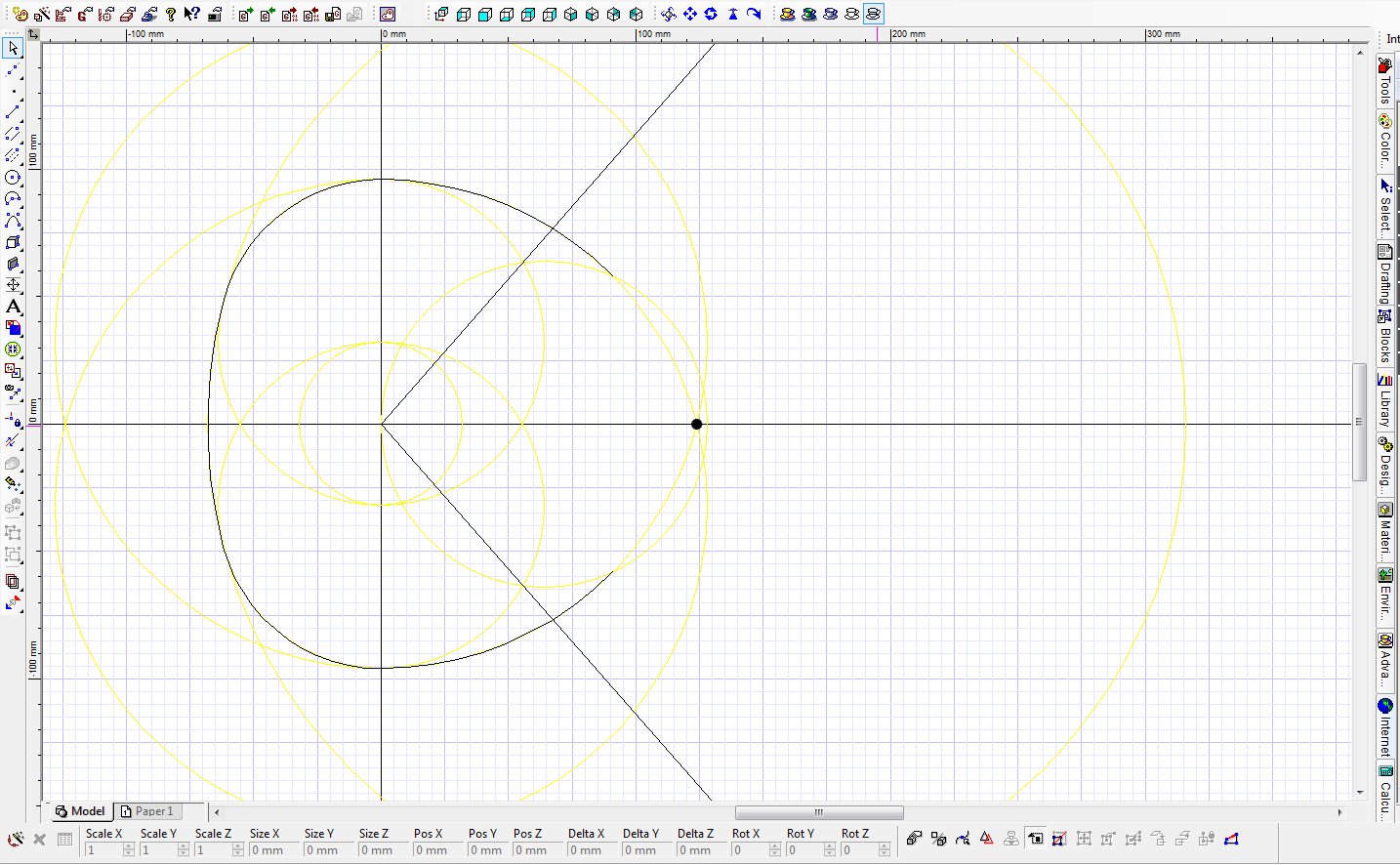
Task: Click the G icon with red left arrow
Action: pos(310,15)
